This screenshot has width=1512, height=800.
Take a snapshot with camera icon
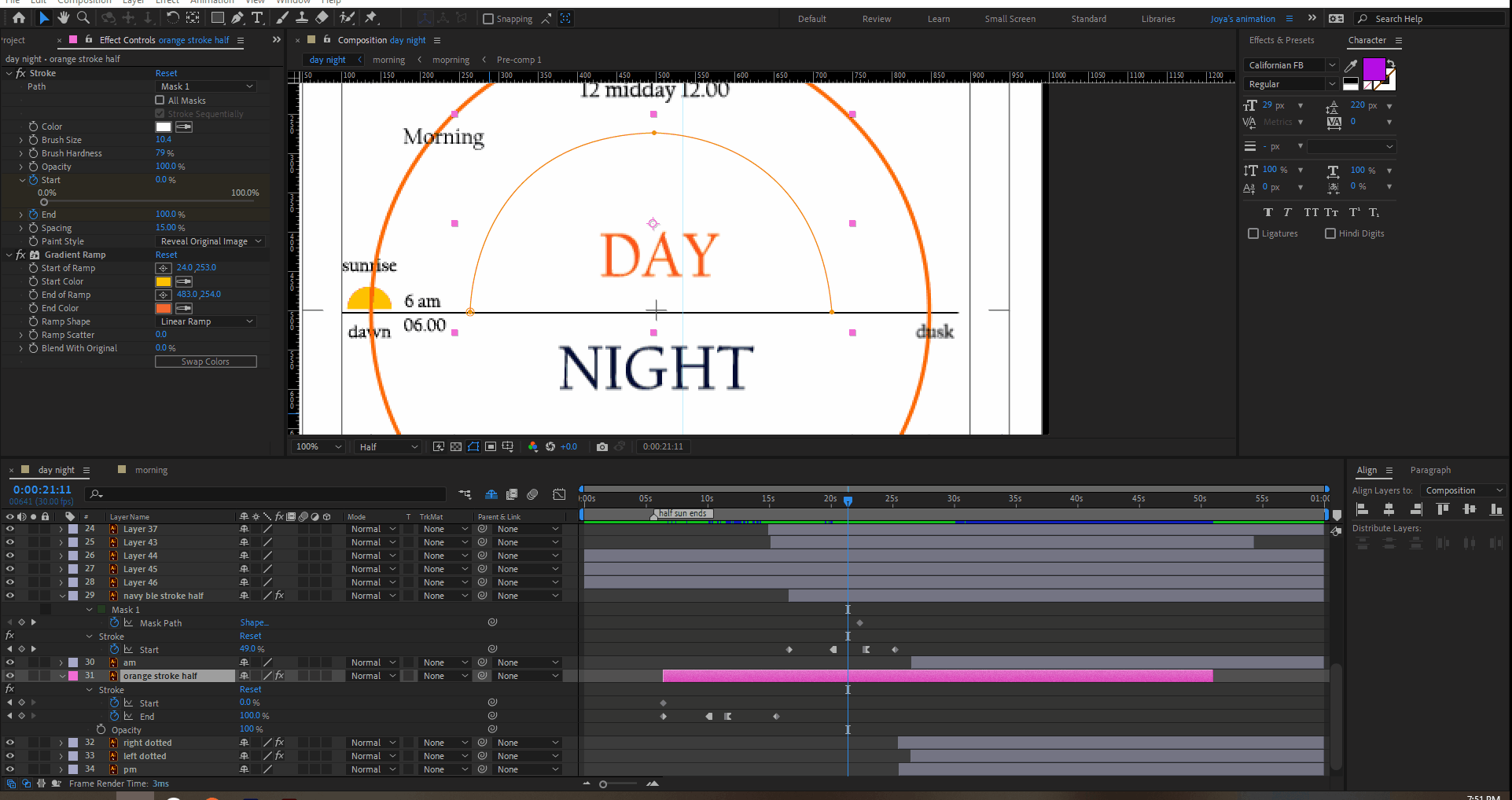[602, 446]
